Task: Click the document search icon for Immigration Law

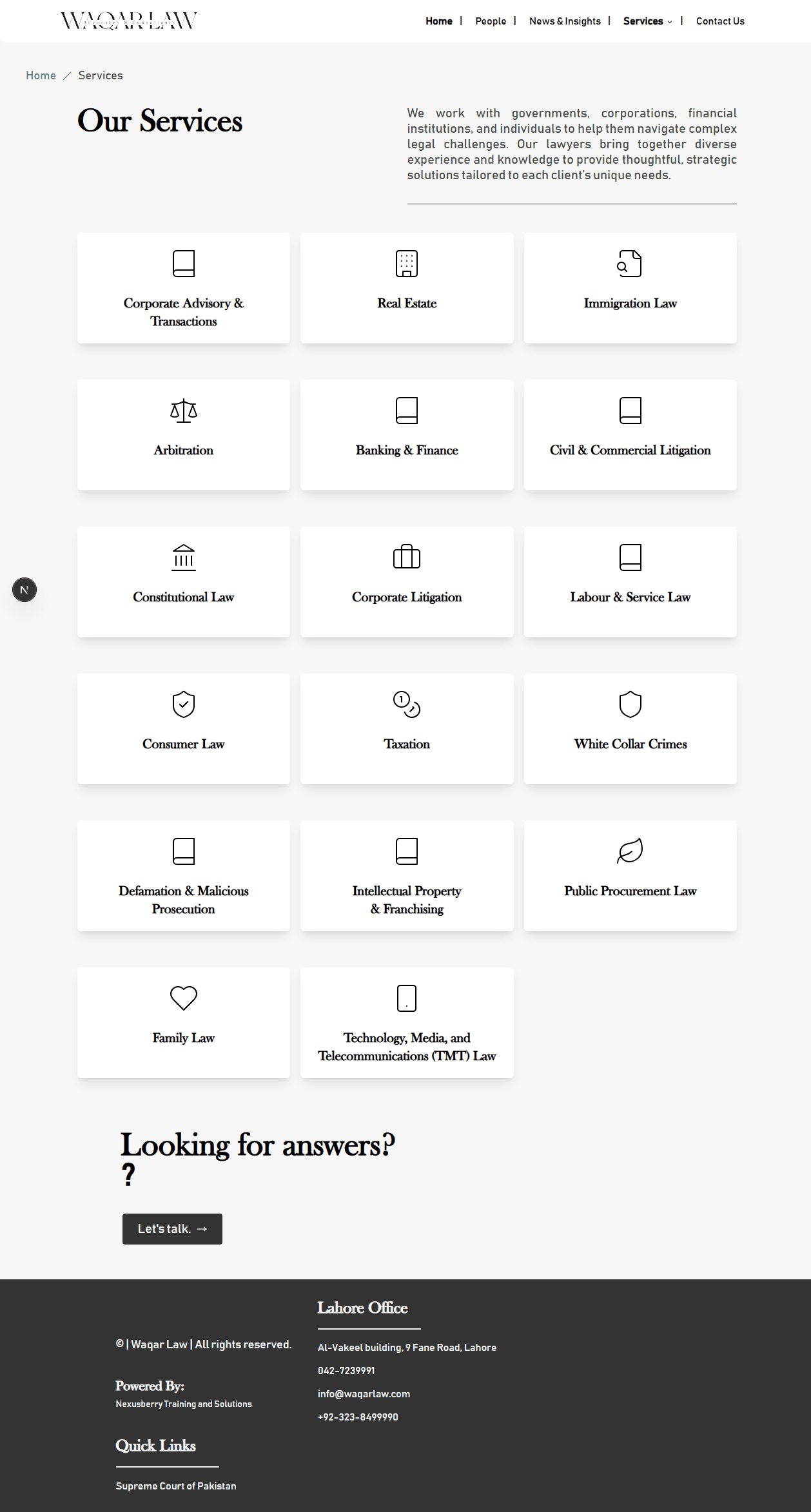Action: 630,264
